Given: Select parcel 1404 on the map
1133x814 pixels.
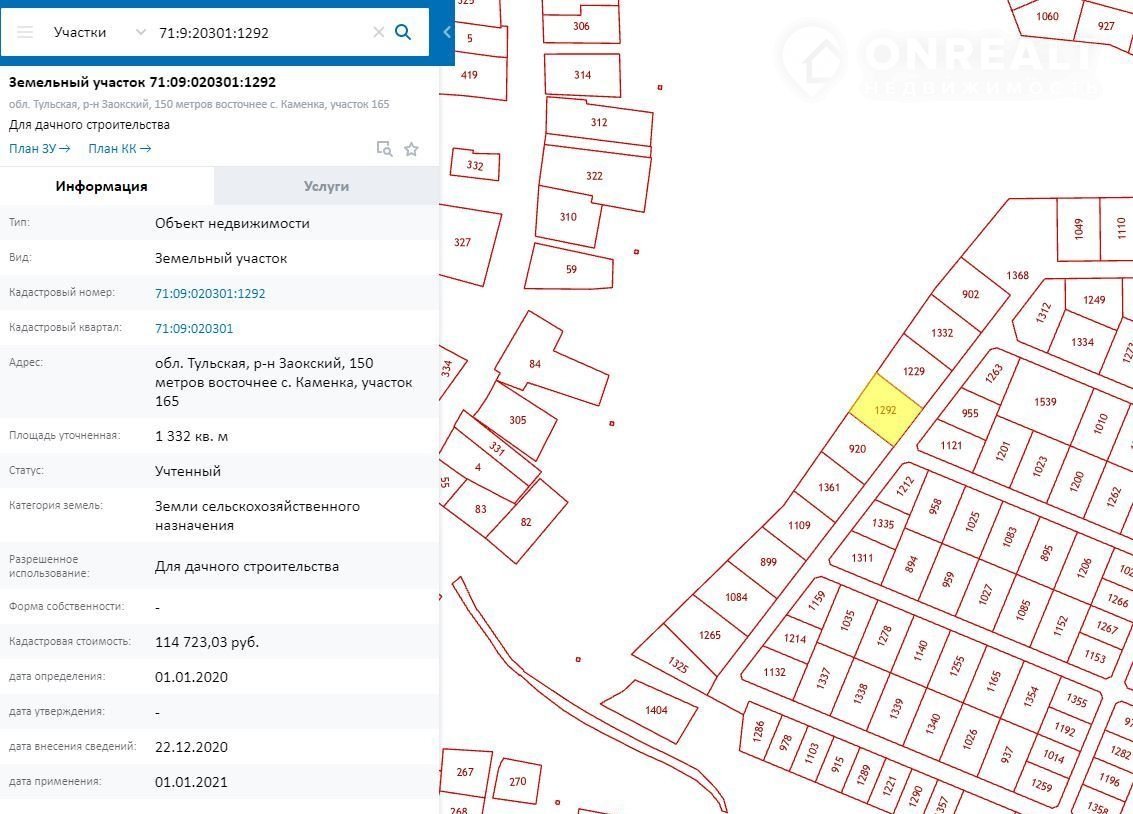Looking at the screenshot, I should click(656, 710).
